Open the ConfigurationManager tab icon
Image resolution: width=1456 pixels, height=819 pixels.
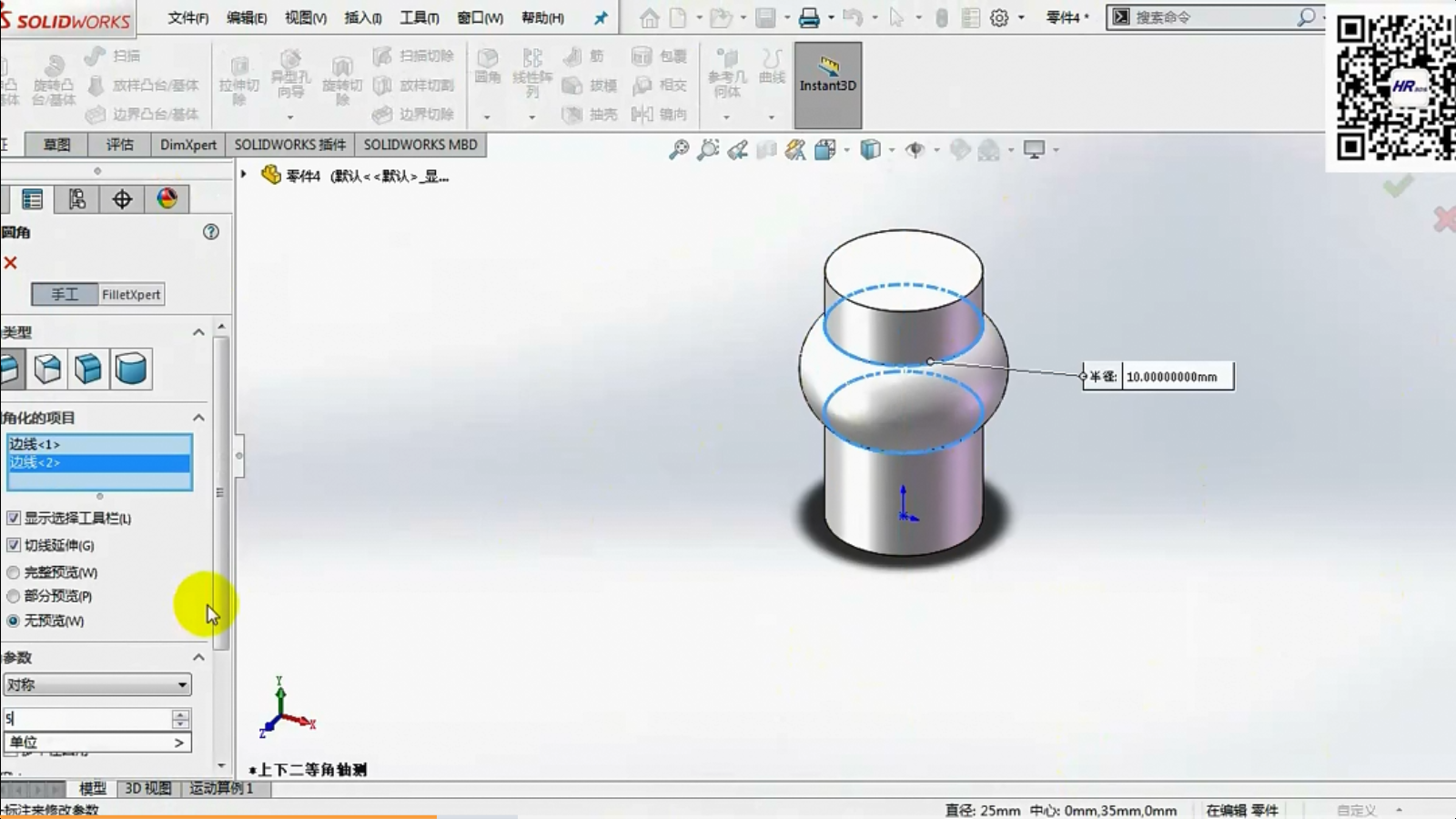tap(77, 199)
